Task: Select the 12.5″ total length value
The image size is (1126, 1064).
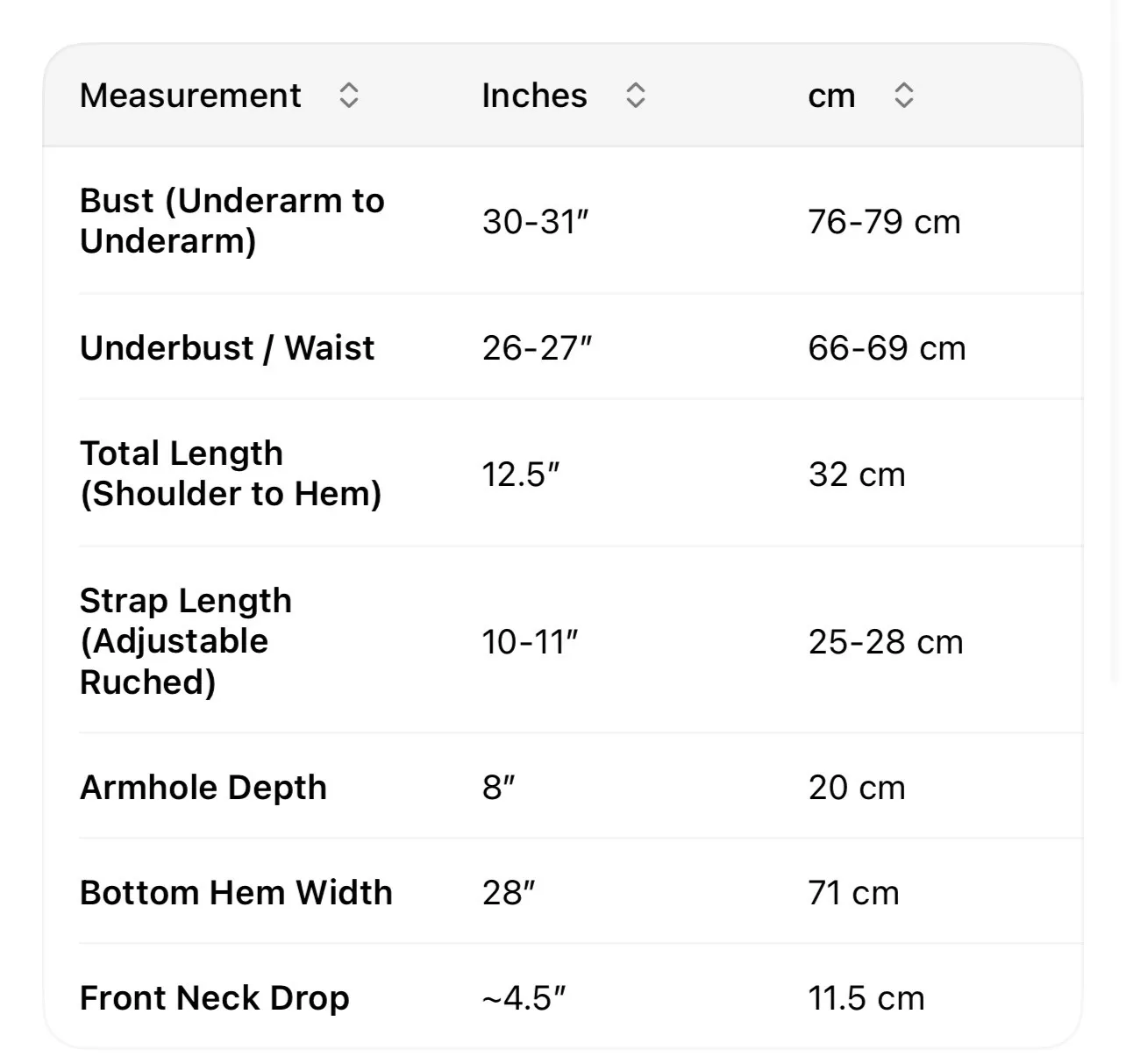Action: tap(521, 474)
